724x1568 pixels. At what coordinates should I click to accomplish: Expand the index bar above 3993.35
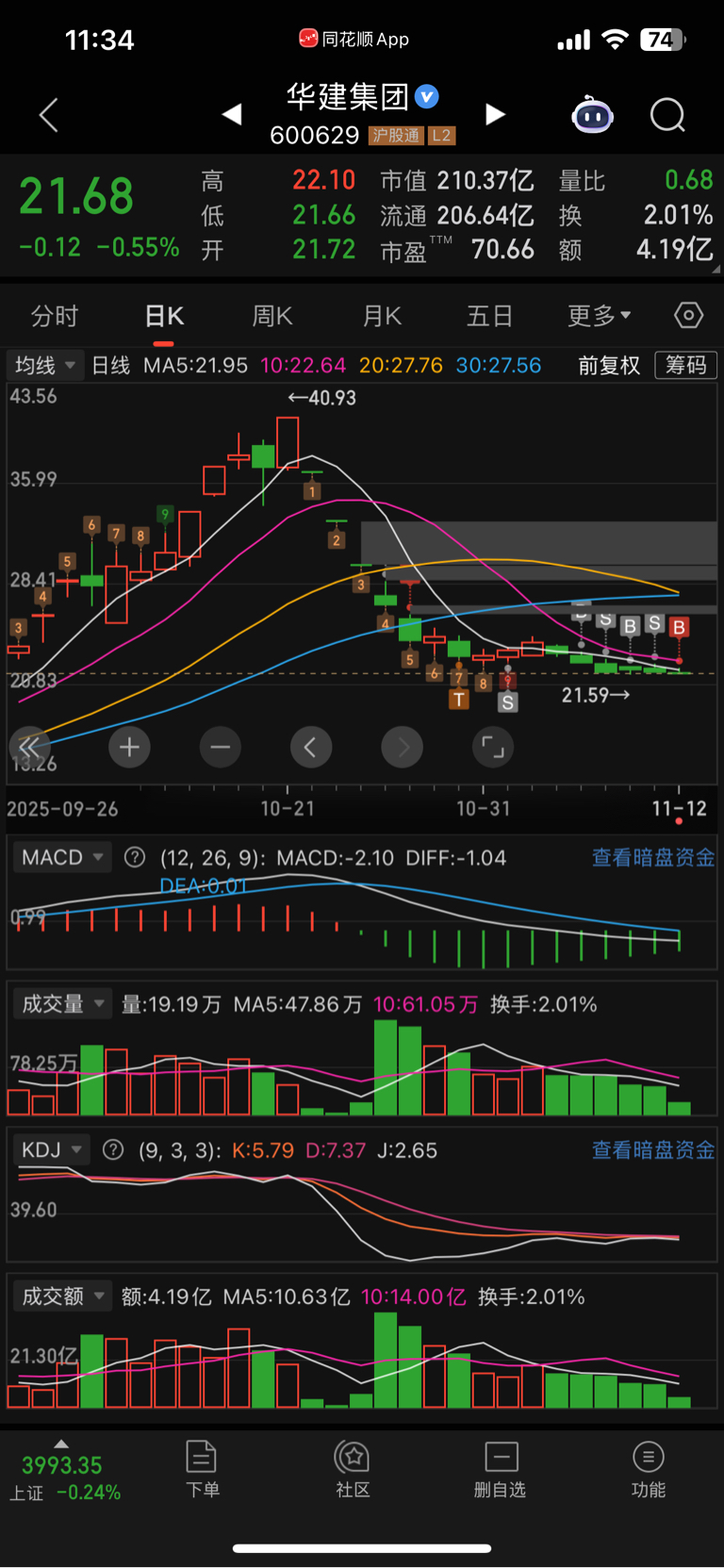(x=61, y=1444)
